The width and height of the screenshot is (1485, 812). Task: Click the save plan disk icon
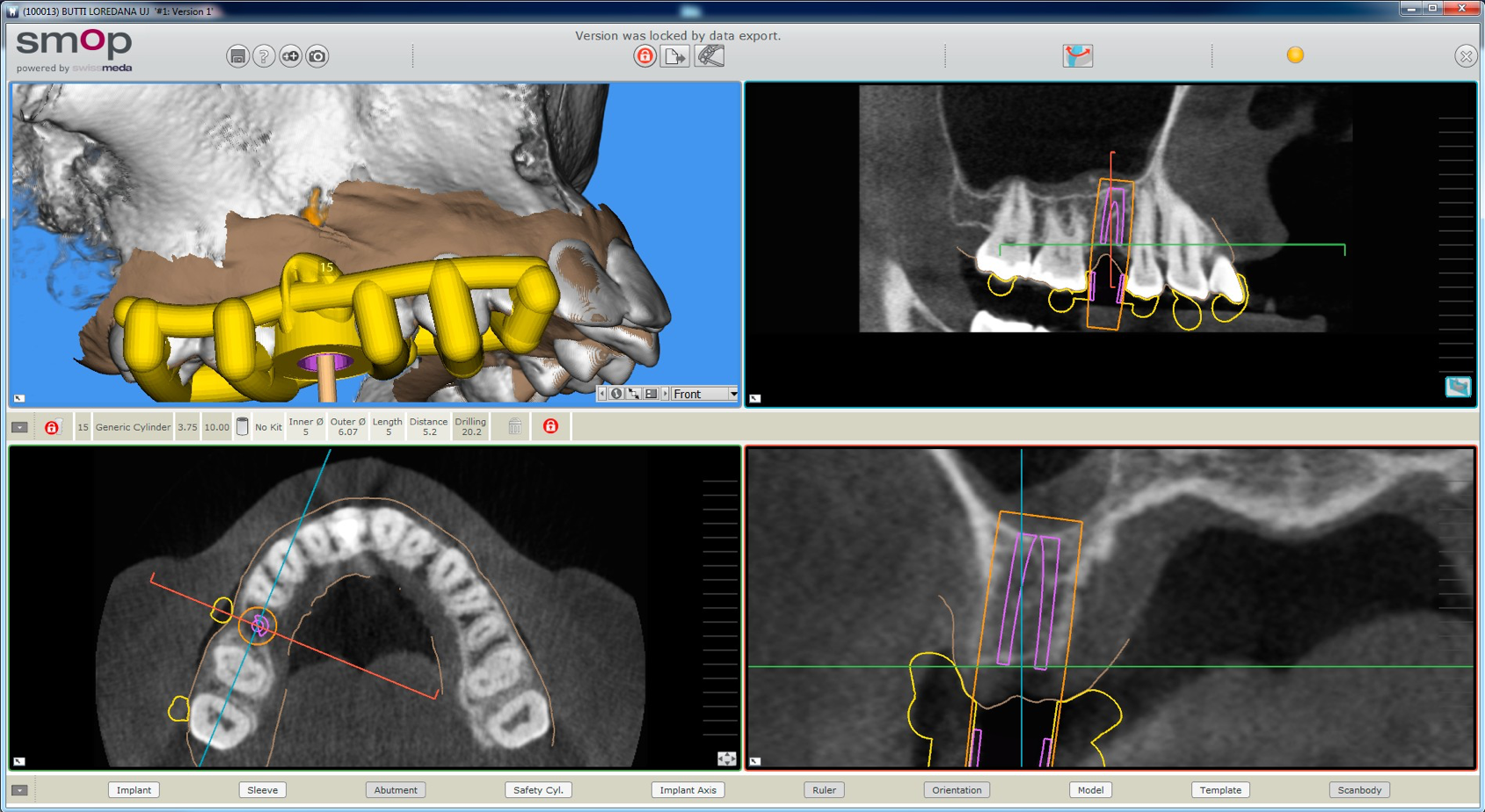click(x=237, y=56)
